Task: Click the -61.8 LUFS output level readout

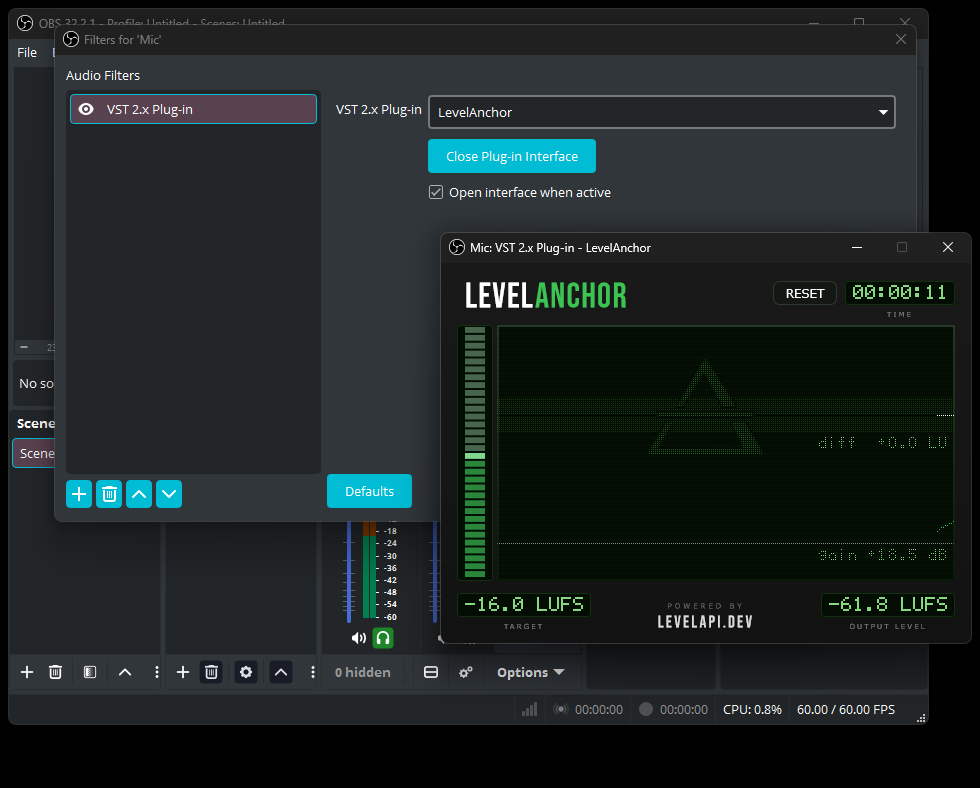Action: pyautogui.click(x=888, y=604)
